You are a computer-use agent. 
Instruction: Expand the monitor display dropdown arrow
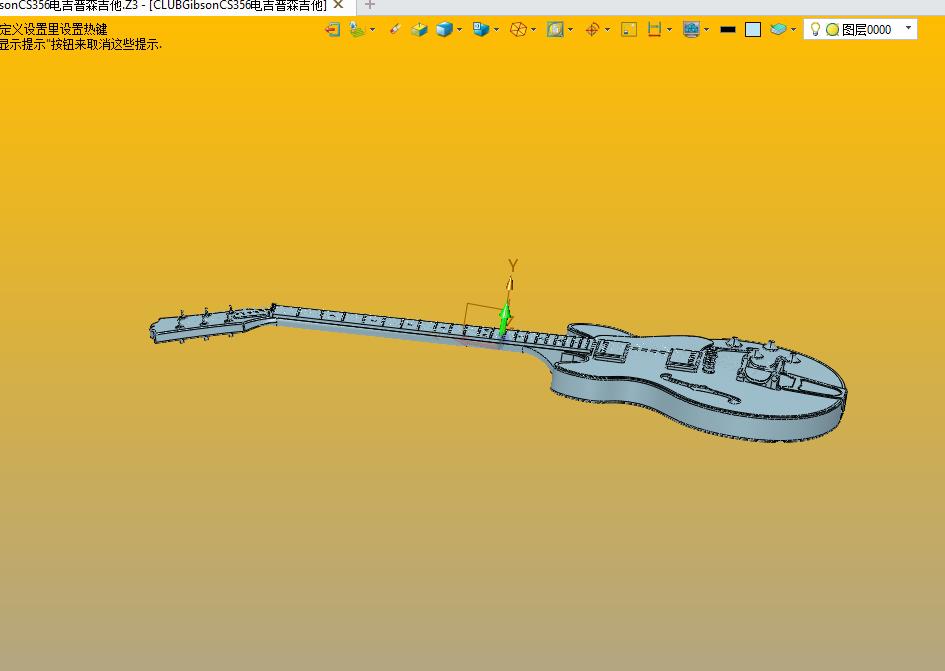[x=706, y=29]
